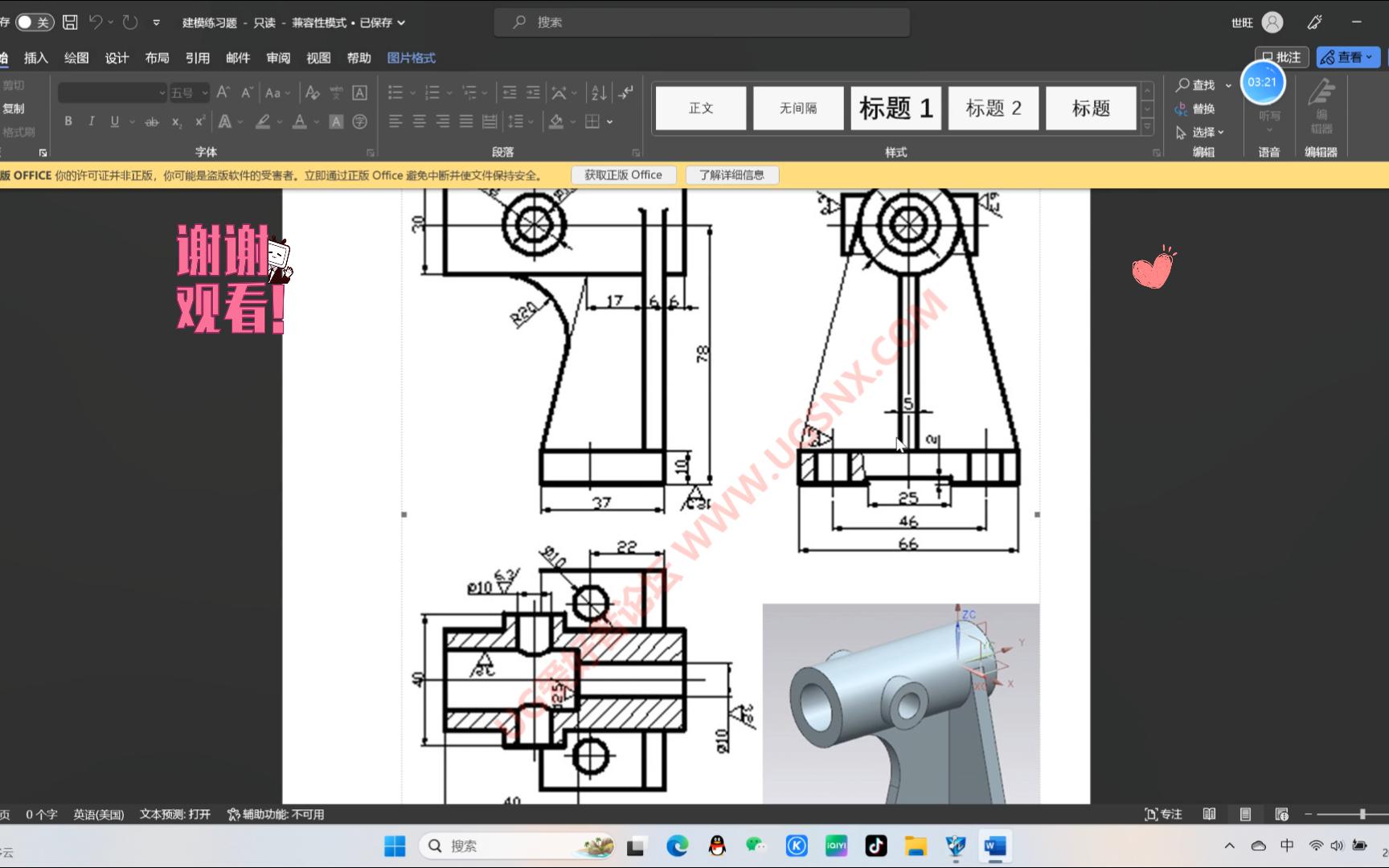This screenshot has height=868, width=1389.
Task: Save the document
Action: pos(70,23)
